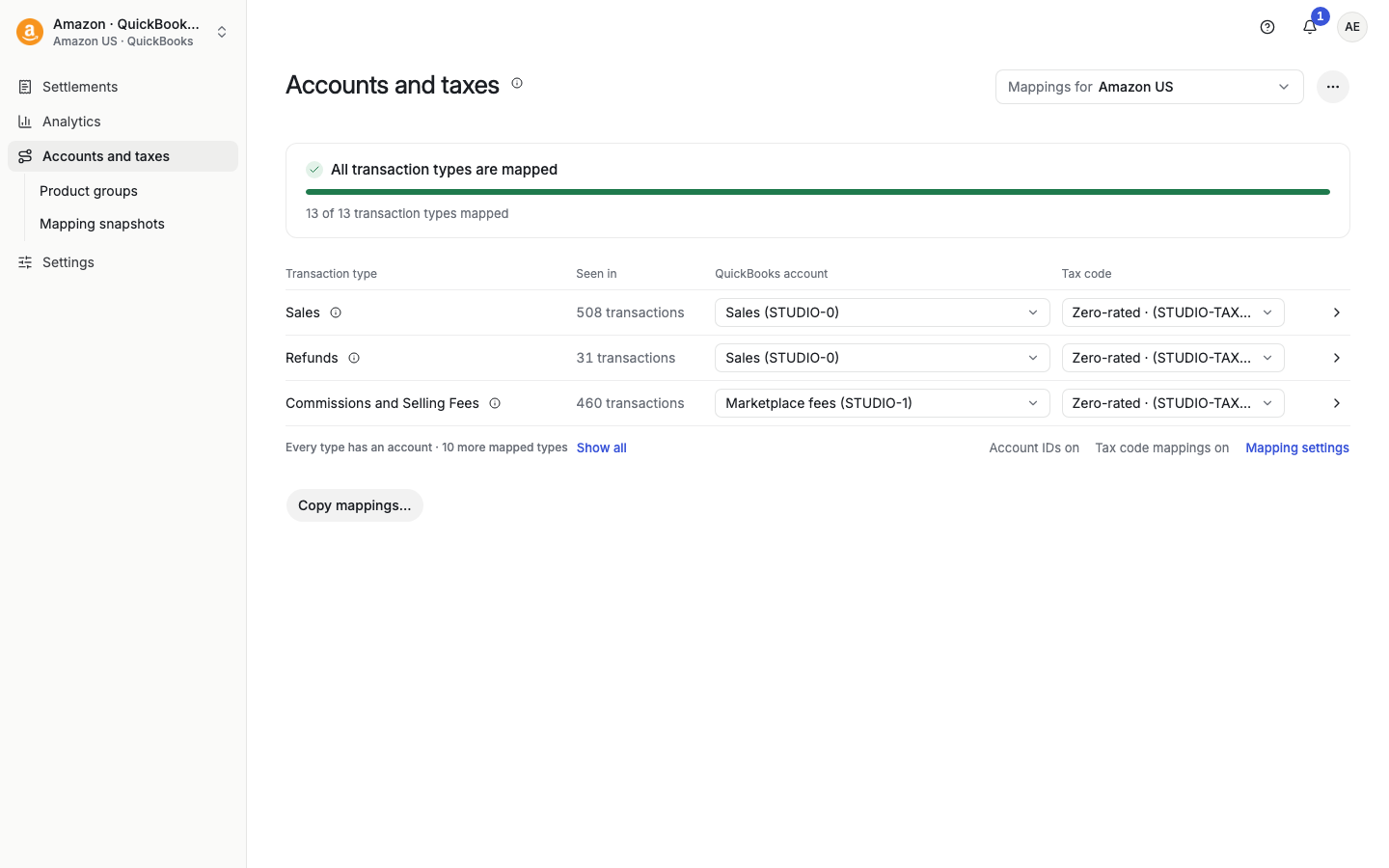Click the Amazon logo icon in sidebar header

click(30, 32)
